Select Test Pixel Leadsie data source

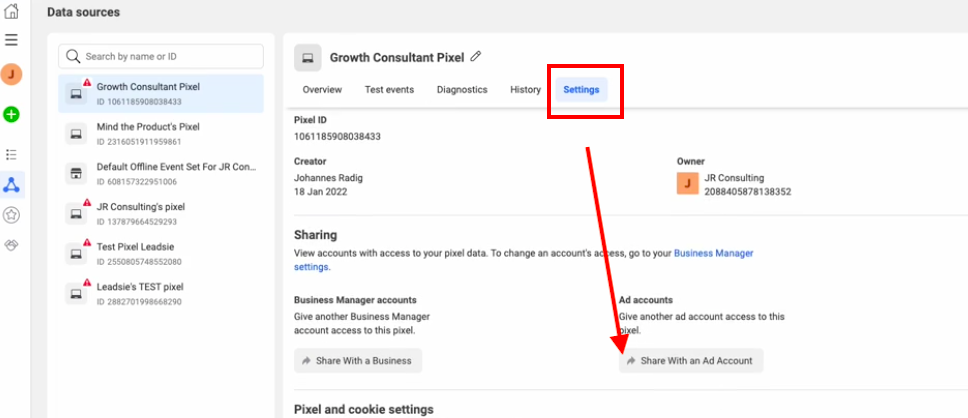pos(161,253)
